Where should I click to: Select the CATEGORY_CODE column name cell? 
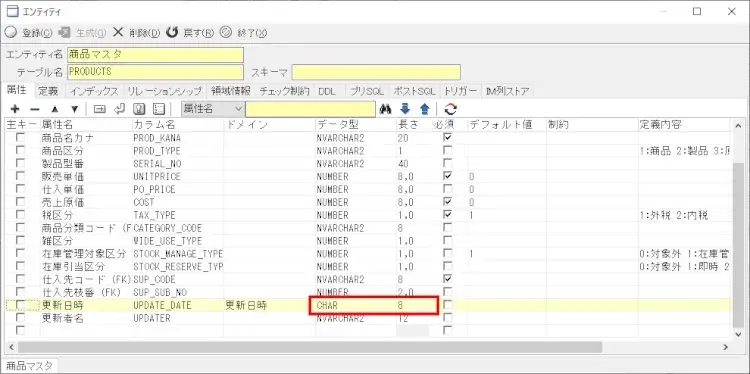177,228
